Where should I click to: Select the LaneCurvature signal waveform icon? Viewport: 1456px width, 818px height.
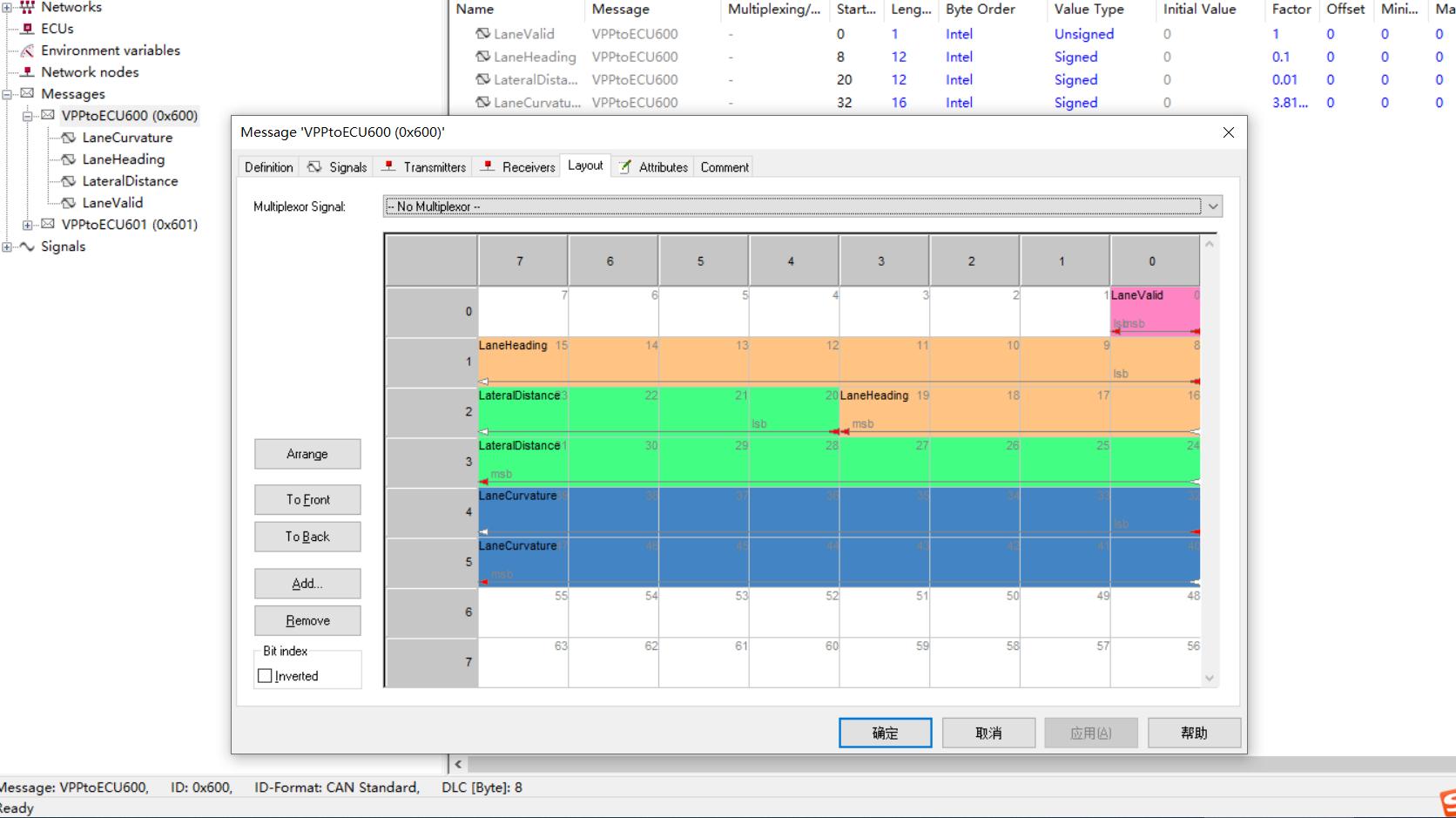pos(67,137)
